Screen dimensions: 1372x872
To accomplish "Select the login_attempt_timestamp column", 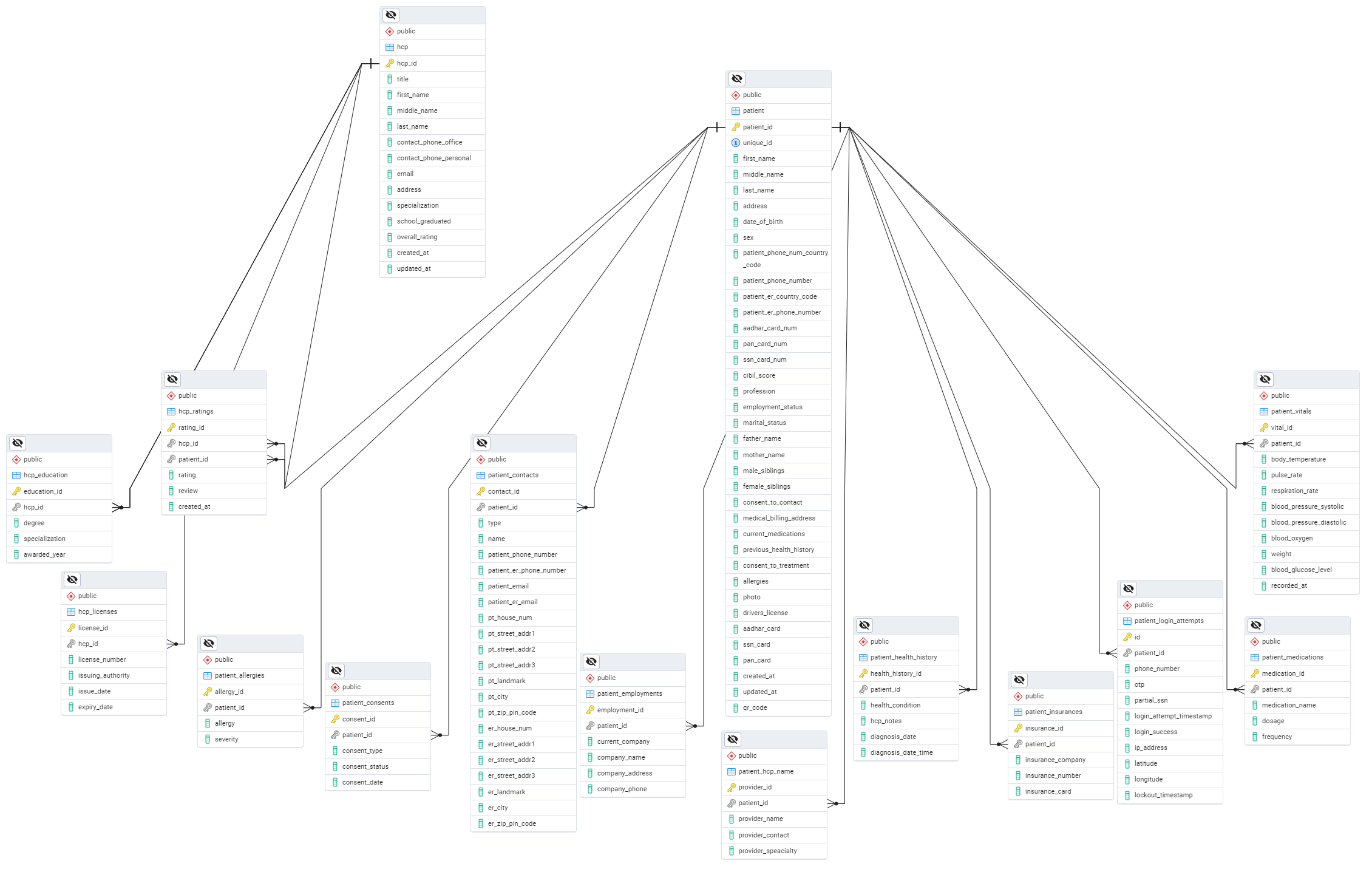I will point(1170,717).
